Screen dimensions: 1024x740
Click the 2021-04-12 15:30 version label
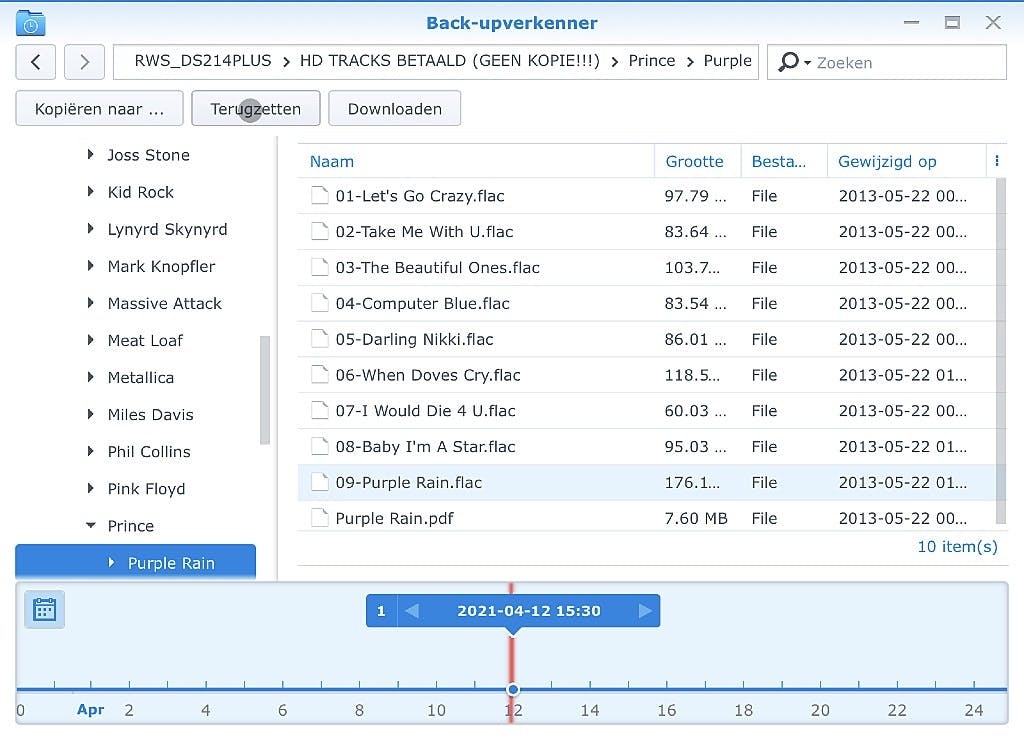[x=528, y=611]
